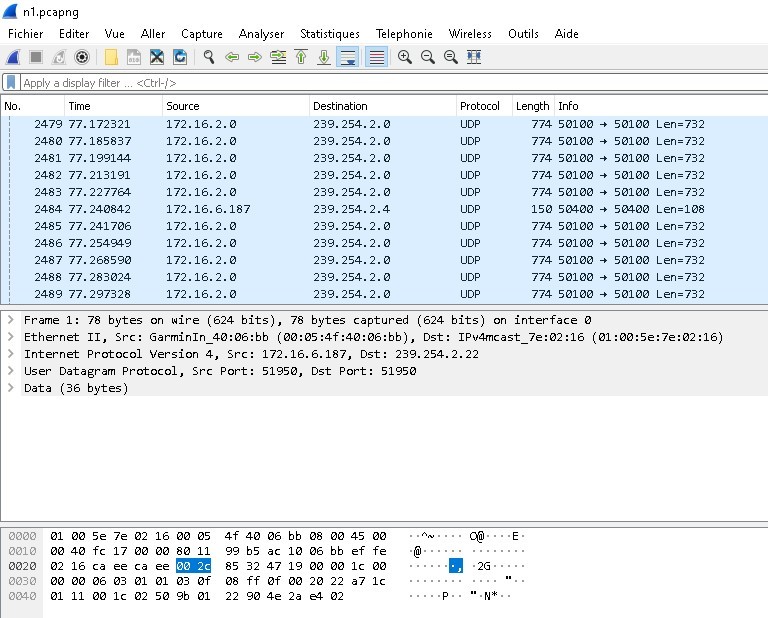768x618 pixels.
Task: Click Length cell 150 in packet 2484
Action: [541, 209]
